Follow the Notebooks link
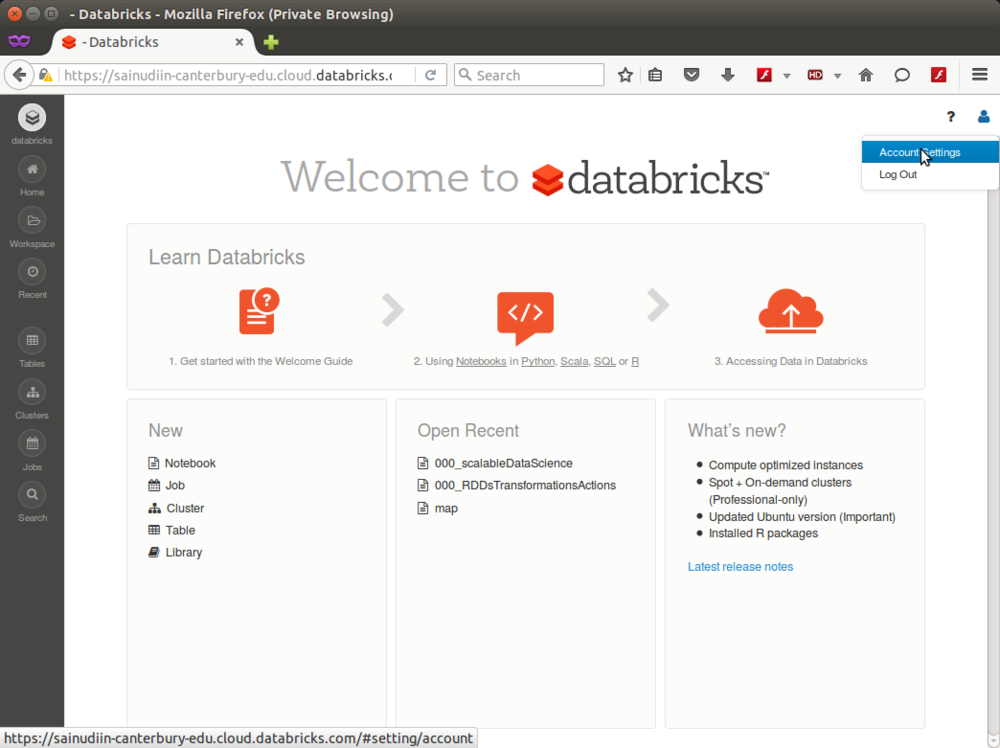The height and width of the screenshot is (748, 1000). click(x=481, y=362)
